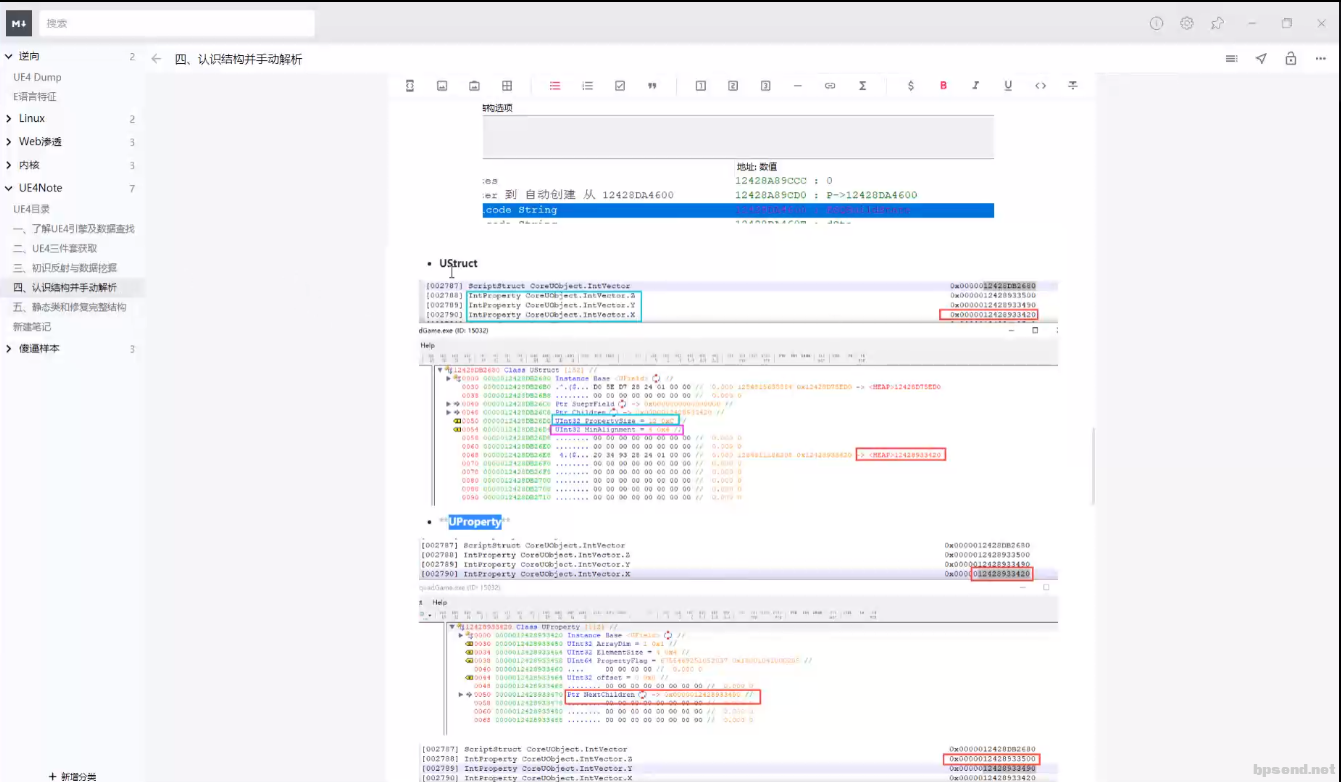Go back with the left arrow
Image resolution: width=1341 pixels, height=782 pixels.
click(156, 59)
